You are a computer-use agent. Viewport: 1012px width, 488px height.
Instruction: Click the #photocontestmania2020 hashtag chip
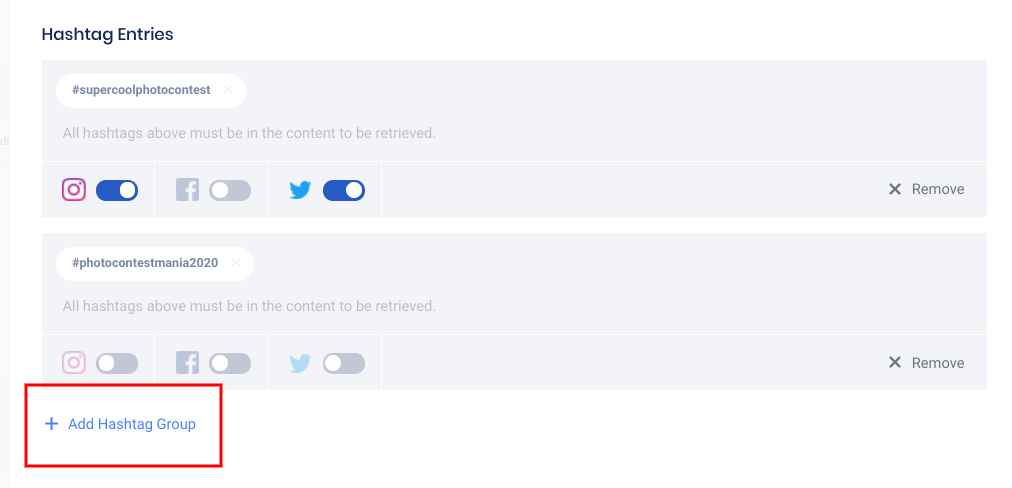tap(145, 263)
